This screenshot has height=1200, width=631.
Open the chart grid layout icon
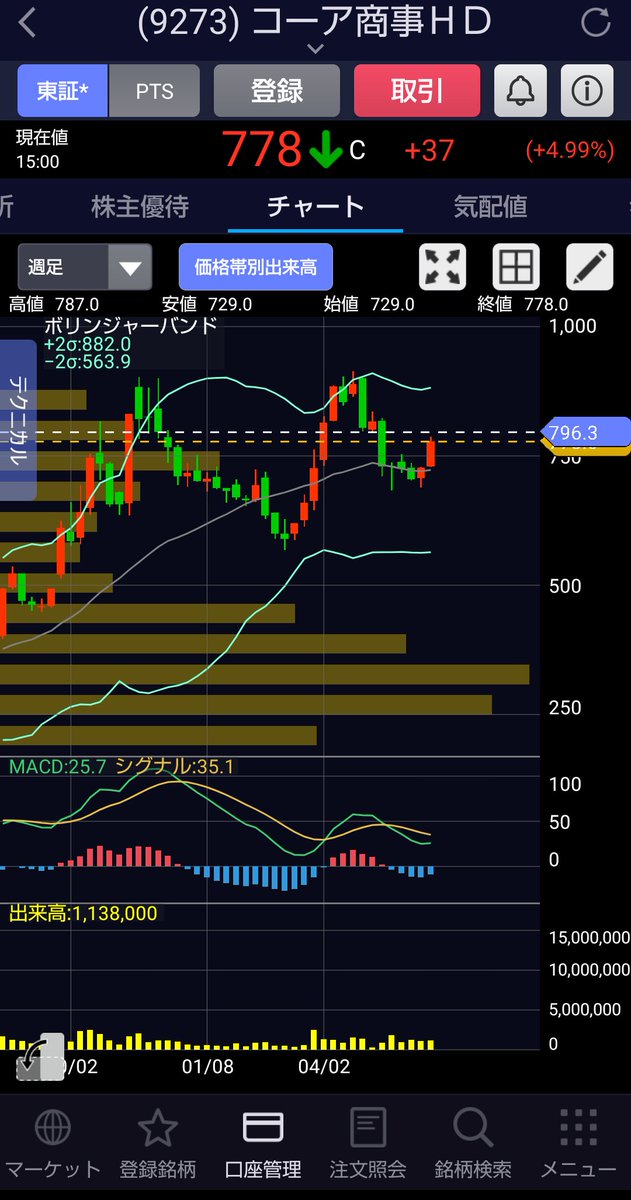click(517, 267)
